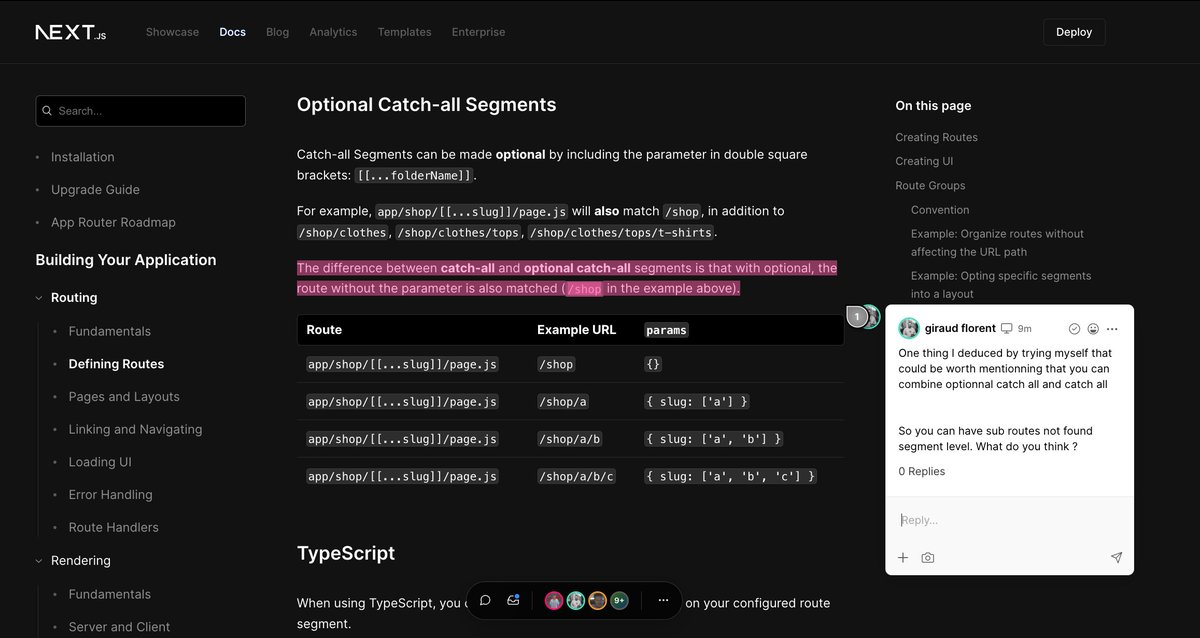Click the search magnifier icon
Viewport: 1200px width, 638px height.
(48, 111)
